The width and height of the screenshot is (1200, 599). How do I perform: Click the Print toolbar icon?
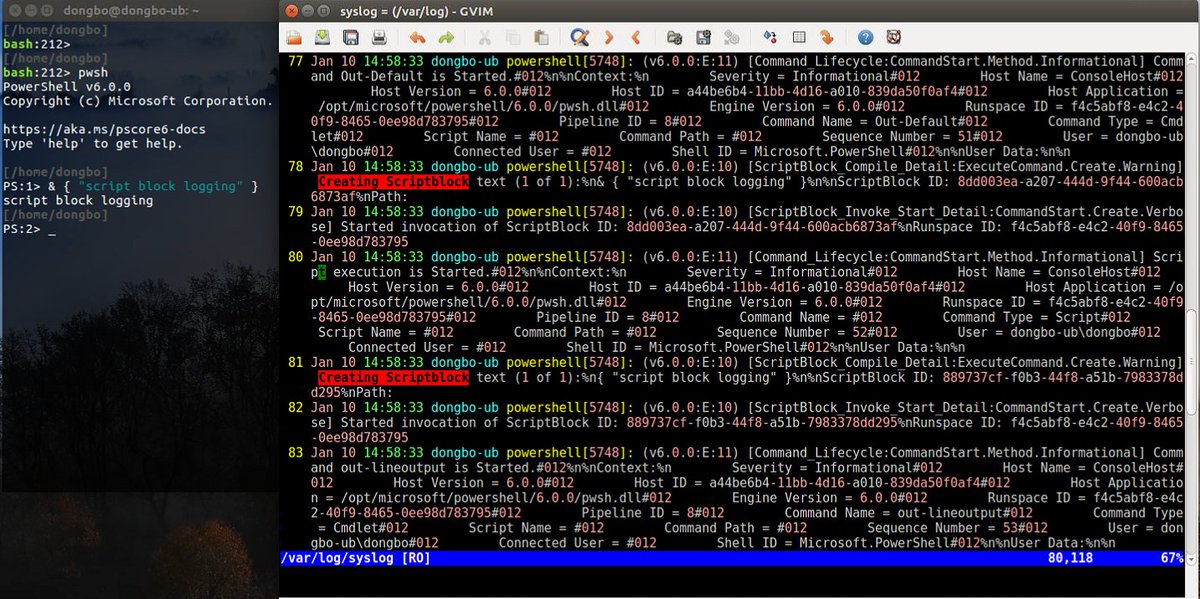coord(379,38)
